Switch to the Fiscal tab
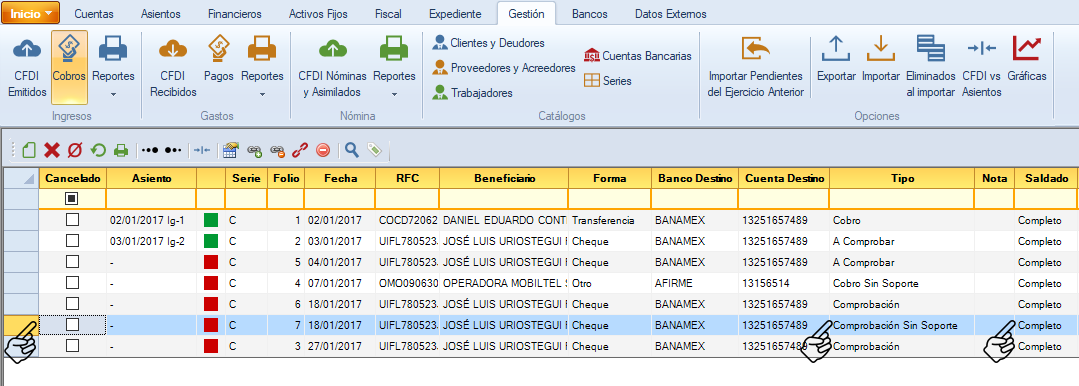Screen dimensions: 1079x386 coord(389,14)
